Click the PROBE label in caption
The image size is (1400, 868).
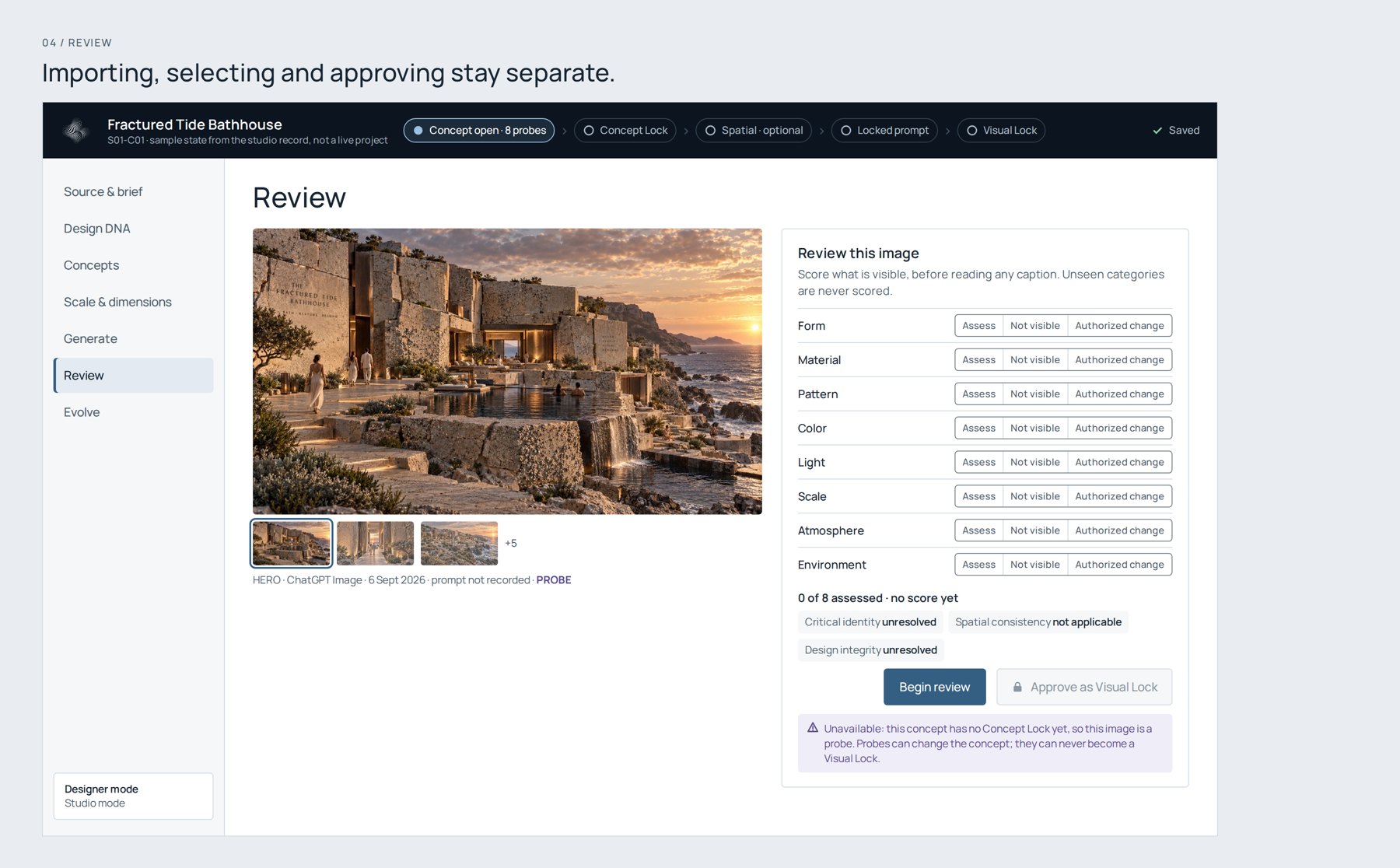pyautogui.click(x=554, y=580)
